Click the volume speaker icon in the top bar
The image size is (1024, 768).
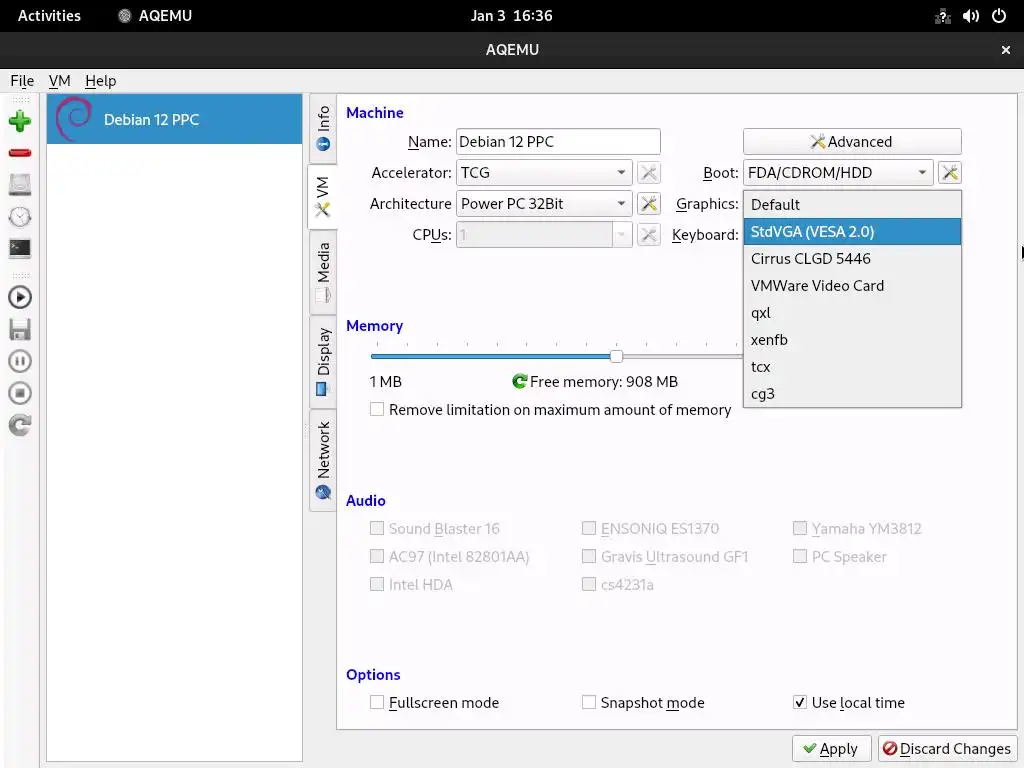pyautogui.click(x=970, y=16)
